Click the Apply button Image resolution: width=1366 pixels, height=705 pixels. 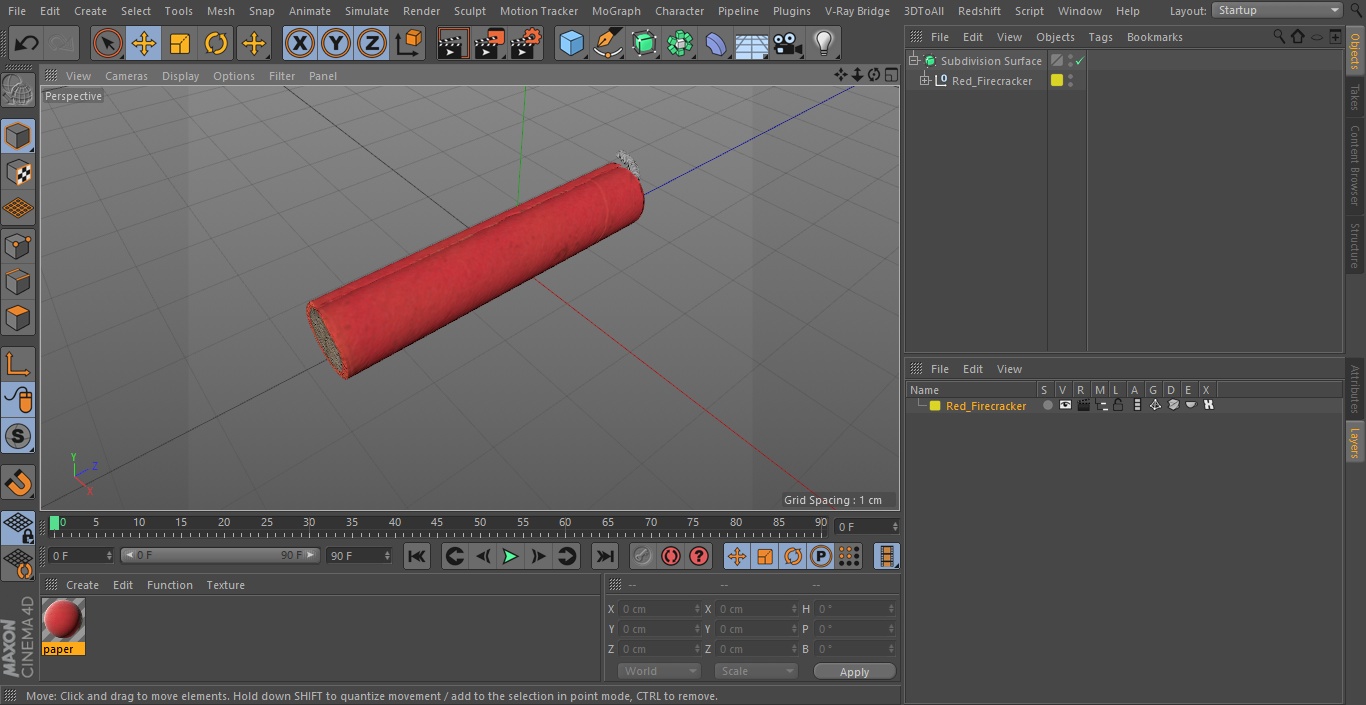854,671
